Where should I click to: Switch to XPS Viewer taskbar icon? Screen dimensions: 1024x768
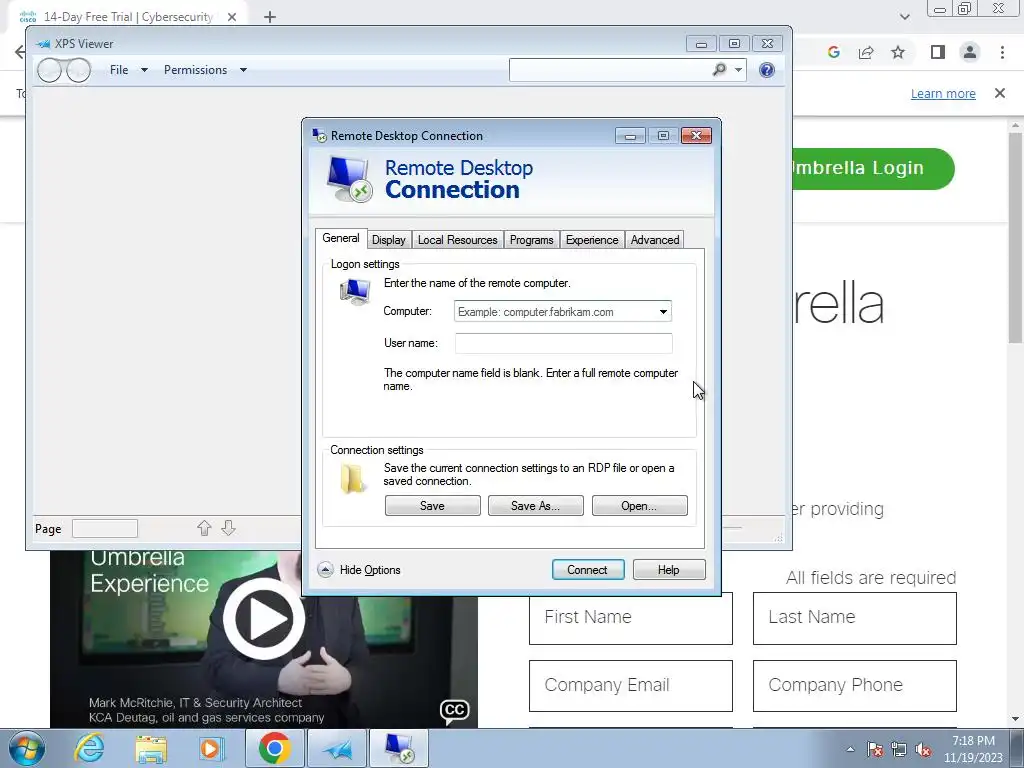(337, 748)
